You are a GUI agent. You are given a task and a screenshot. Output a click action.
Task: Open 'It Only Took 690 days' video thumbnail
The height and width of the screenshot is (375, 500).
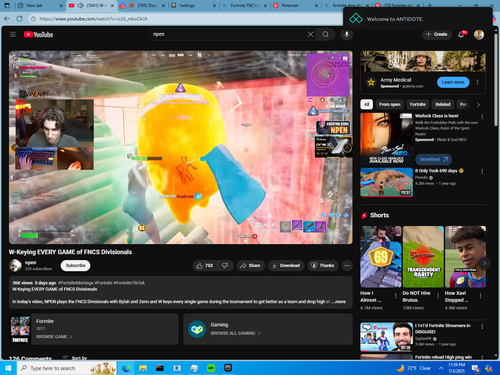pyautogui.click(x=386, y=182)
